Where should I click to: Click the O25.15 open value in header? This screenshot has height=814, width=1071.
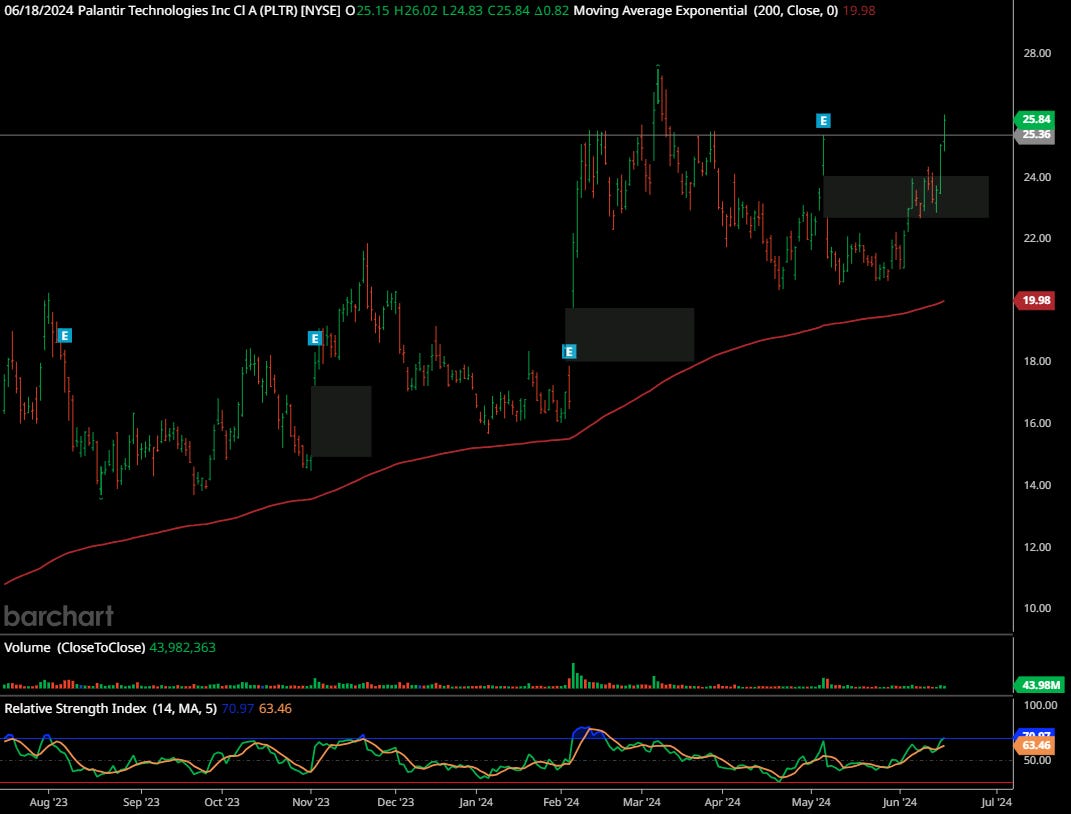tap(367, 11)
